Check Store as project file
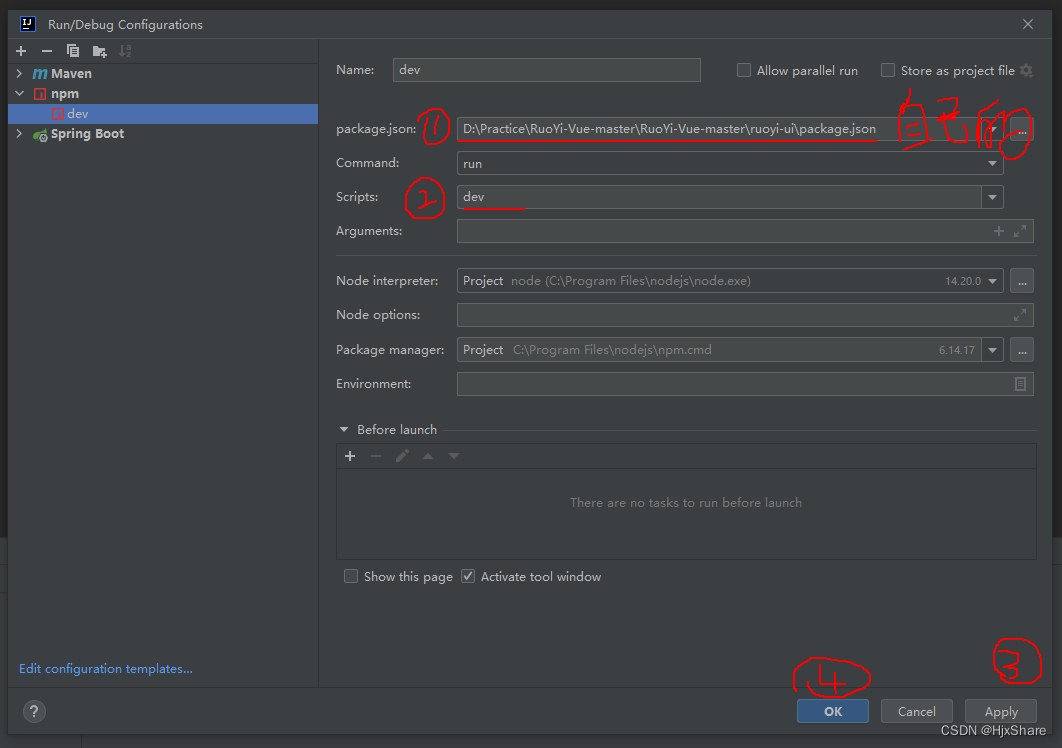 [x=888, y=70]
